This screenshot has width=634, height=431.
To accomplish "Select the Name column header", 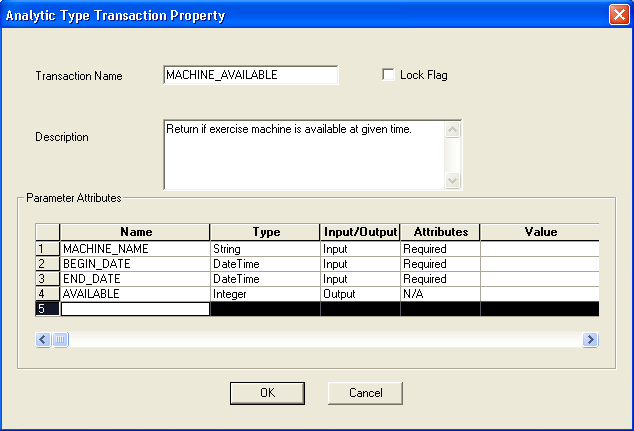I will click(135, 232).
